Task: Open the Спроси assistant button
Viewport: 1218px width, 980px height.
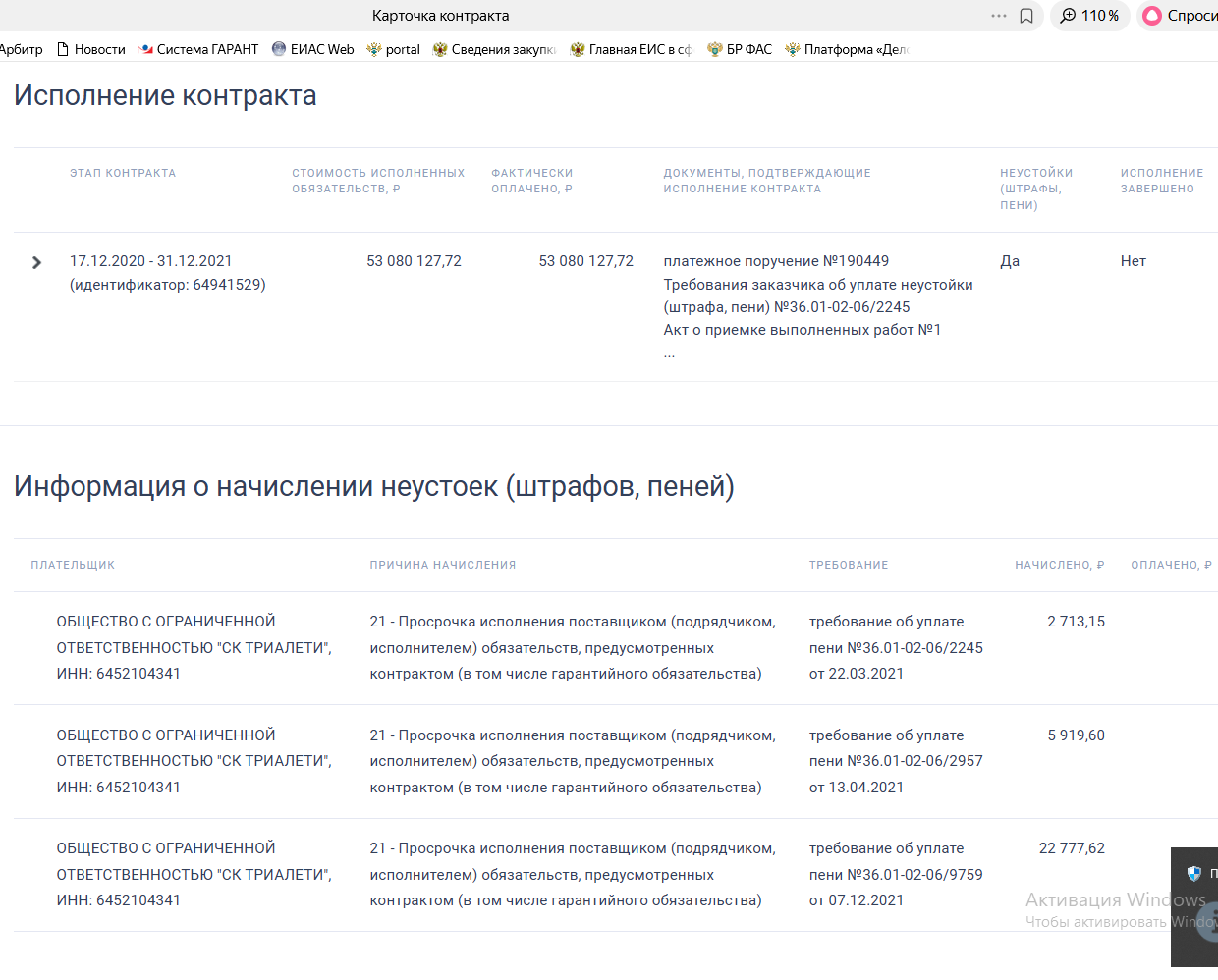Action: [1179, 16]
